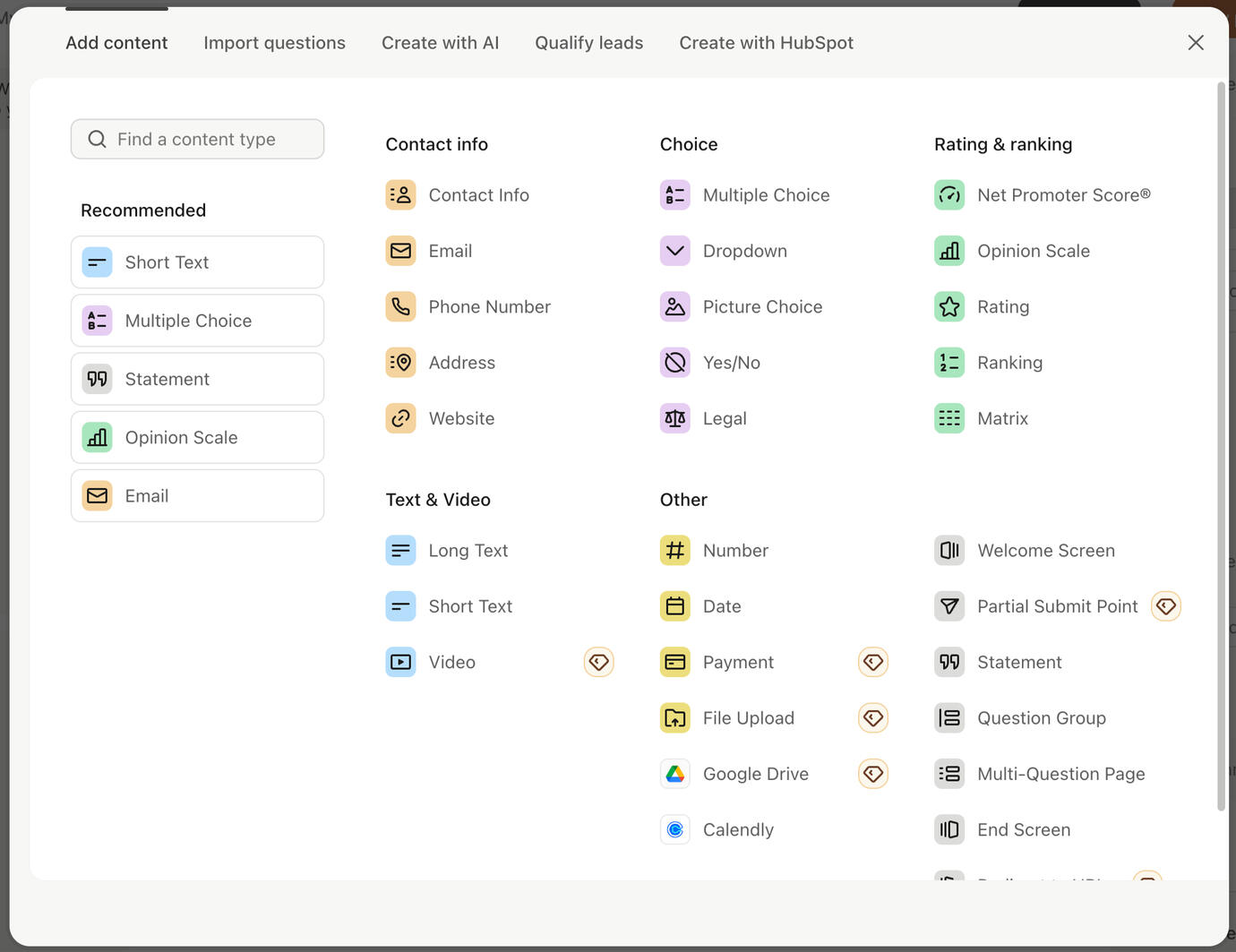Select the Rating star icon
Screen dimensions: 1236x952
949,307
